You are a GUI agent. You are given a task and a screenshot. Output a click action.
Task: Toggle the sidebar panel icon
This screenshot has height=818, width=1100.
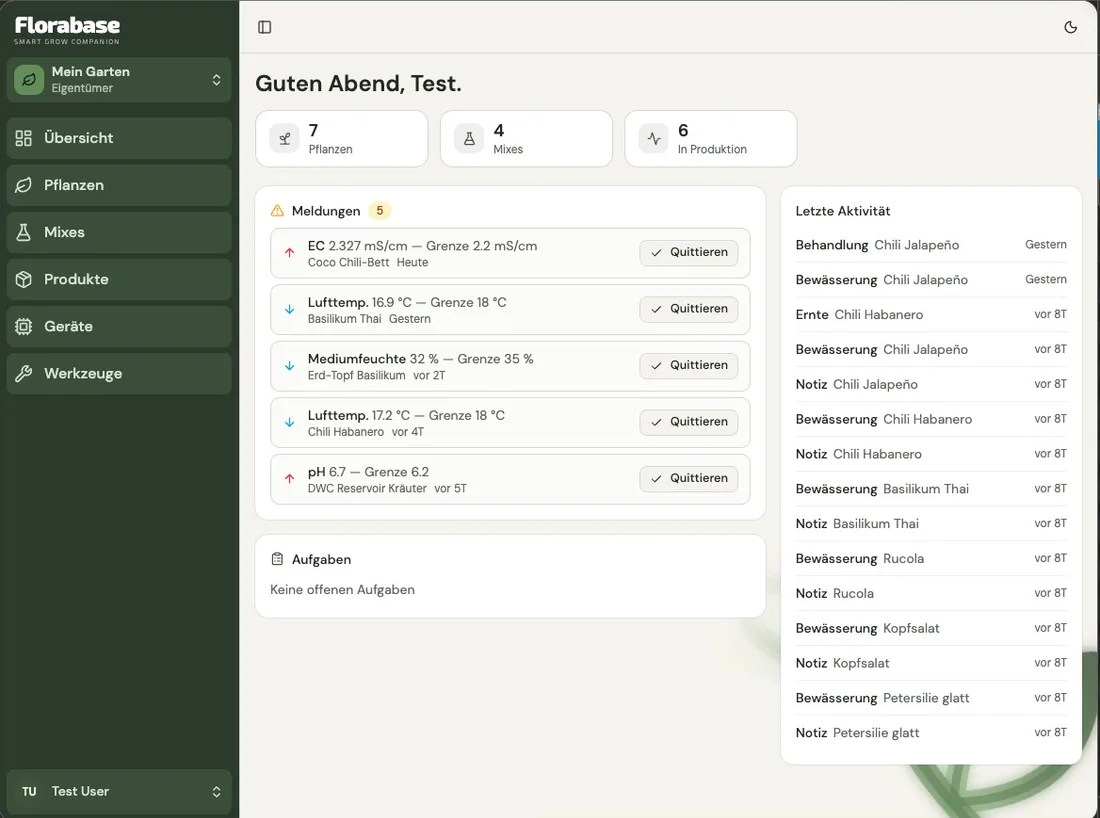pyautogui.click(x=264, y=27)
